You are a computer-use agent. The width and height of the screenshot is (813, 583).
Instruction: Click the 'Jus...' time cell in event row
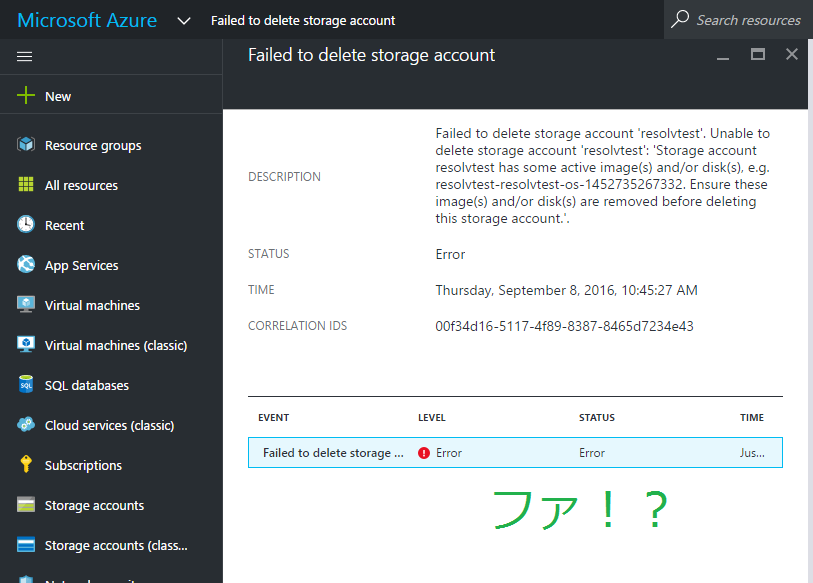[x=752, y=453]
